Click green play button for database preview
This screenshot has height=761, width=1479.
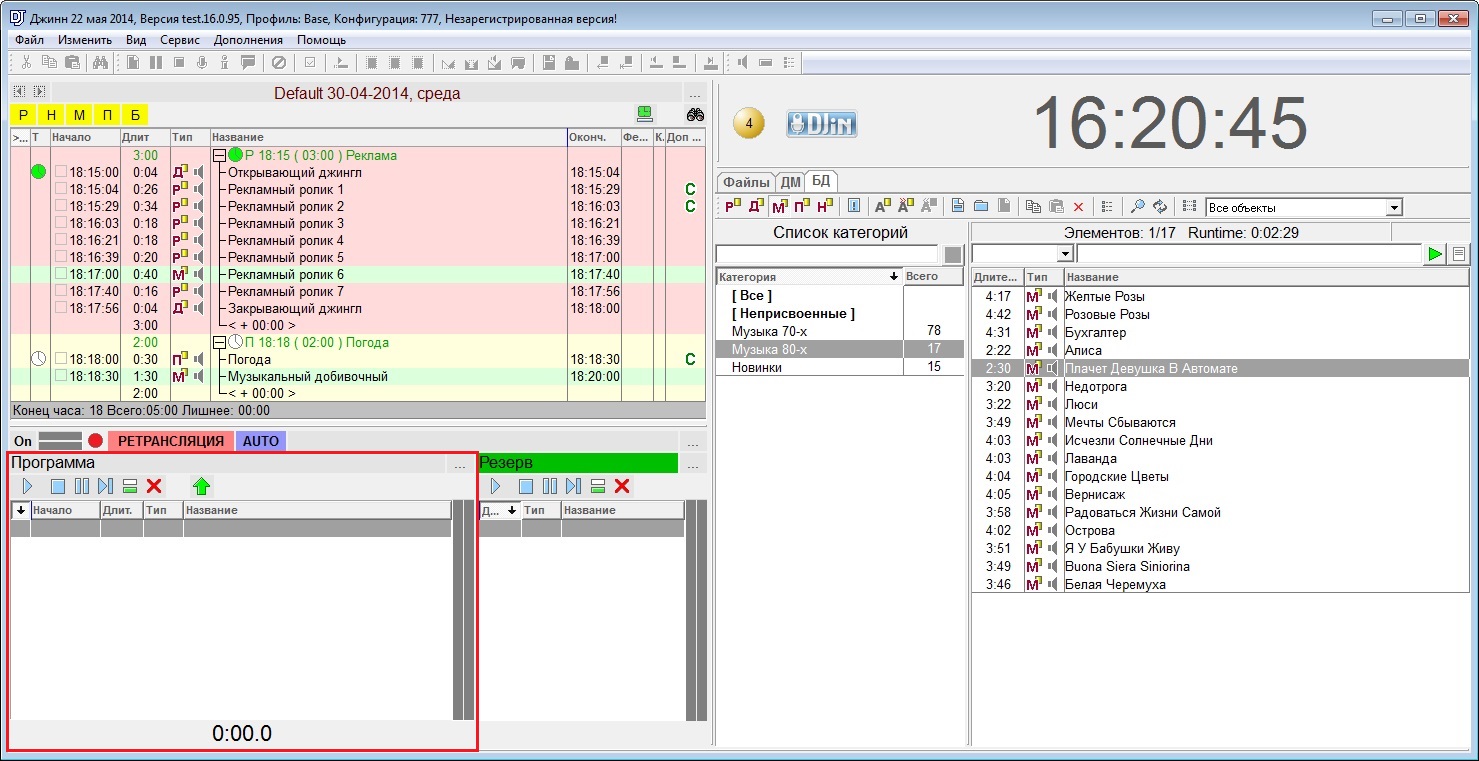pos(1435,254)
